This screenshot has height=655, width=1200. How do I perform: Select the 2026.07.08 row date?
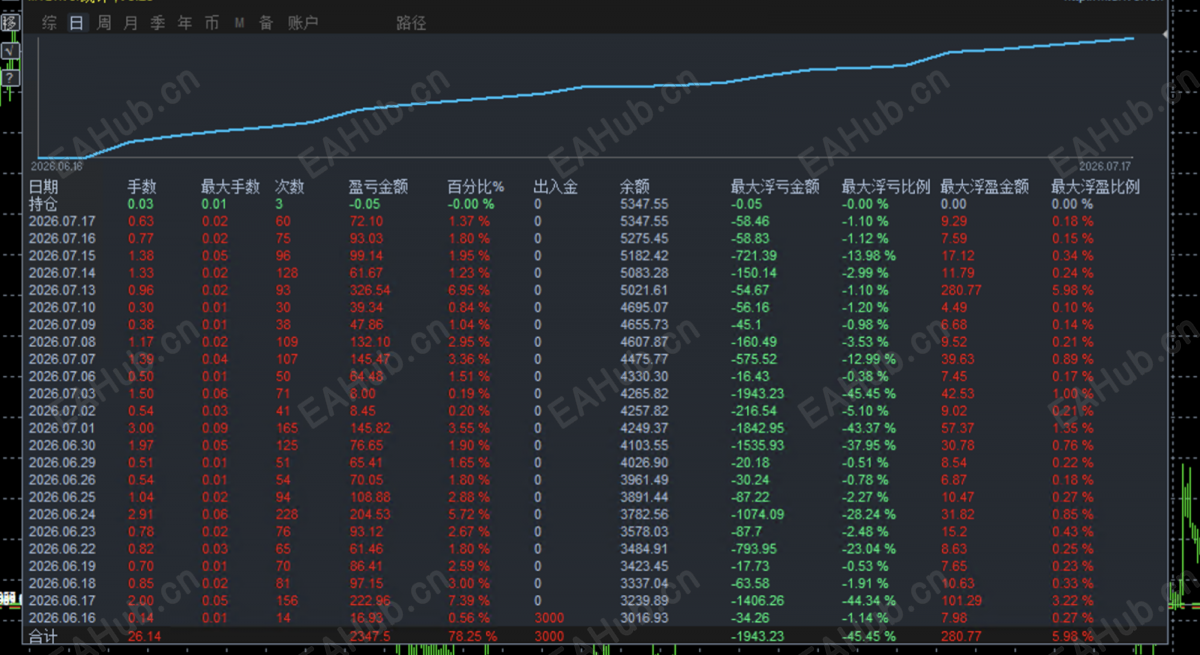tap(62, 342)
